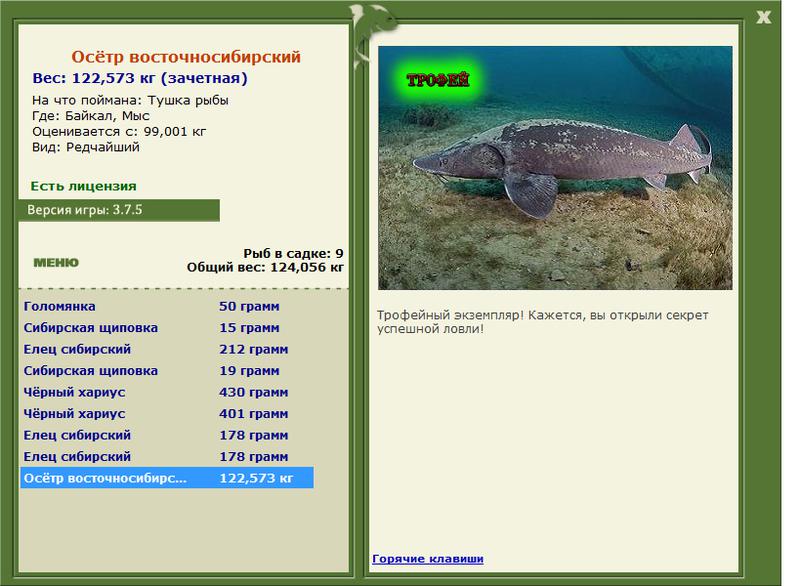Select Сибирская щиповка 19 грамм entry
This screenshot has width=800, height=586.
click(x=167, y=371)
